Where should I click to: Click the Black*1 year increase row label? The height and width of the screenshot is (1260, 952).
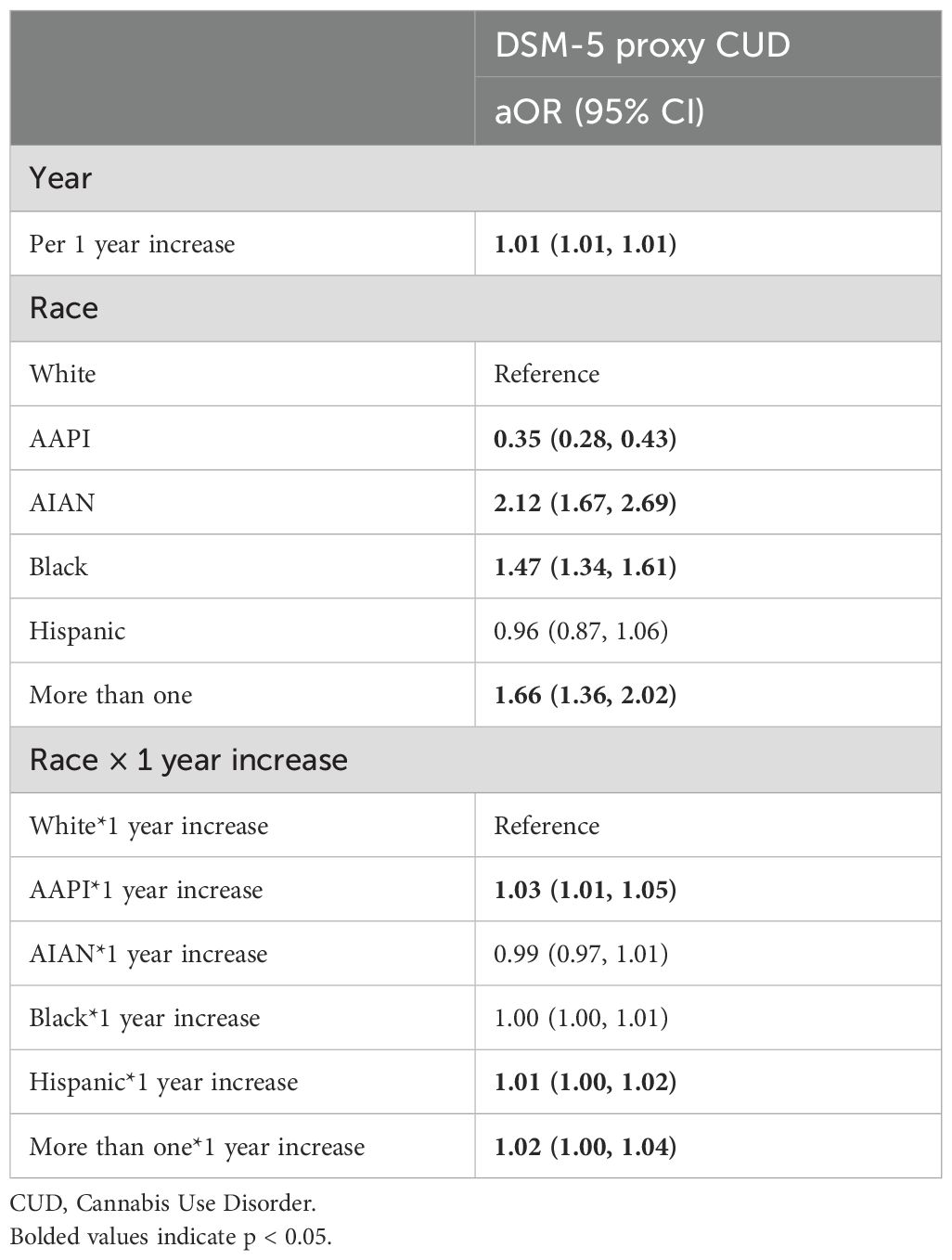[x=145, y=1018]
